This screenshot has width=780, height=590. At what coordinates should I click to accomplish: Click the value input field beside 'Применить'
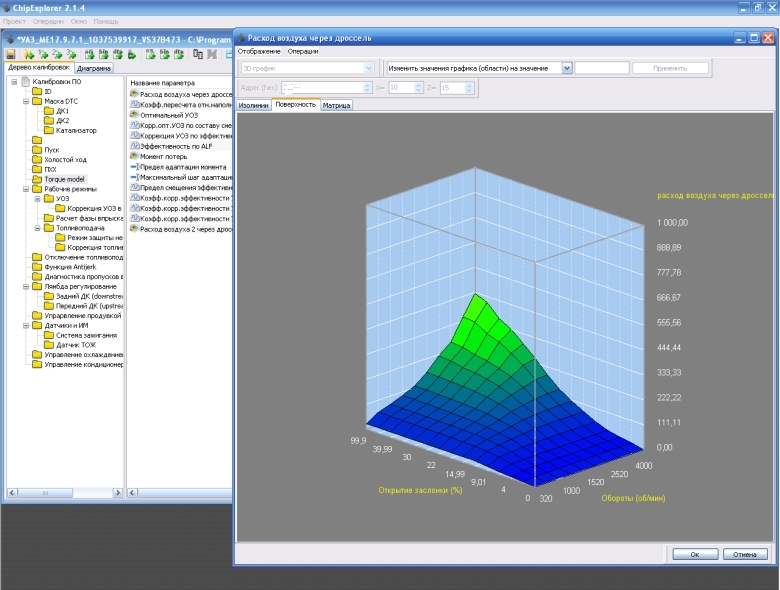click(602, 68)
